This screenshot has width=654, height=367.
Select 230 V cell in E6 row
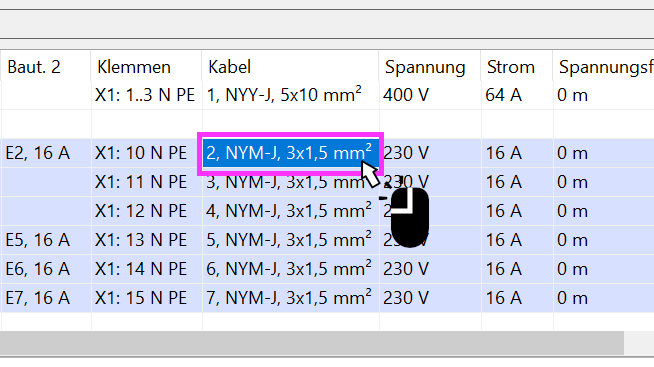tap(430, 269)
